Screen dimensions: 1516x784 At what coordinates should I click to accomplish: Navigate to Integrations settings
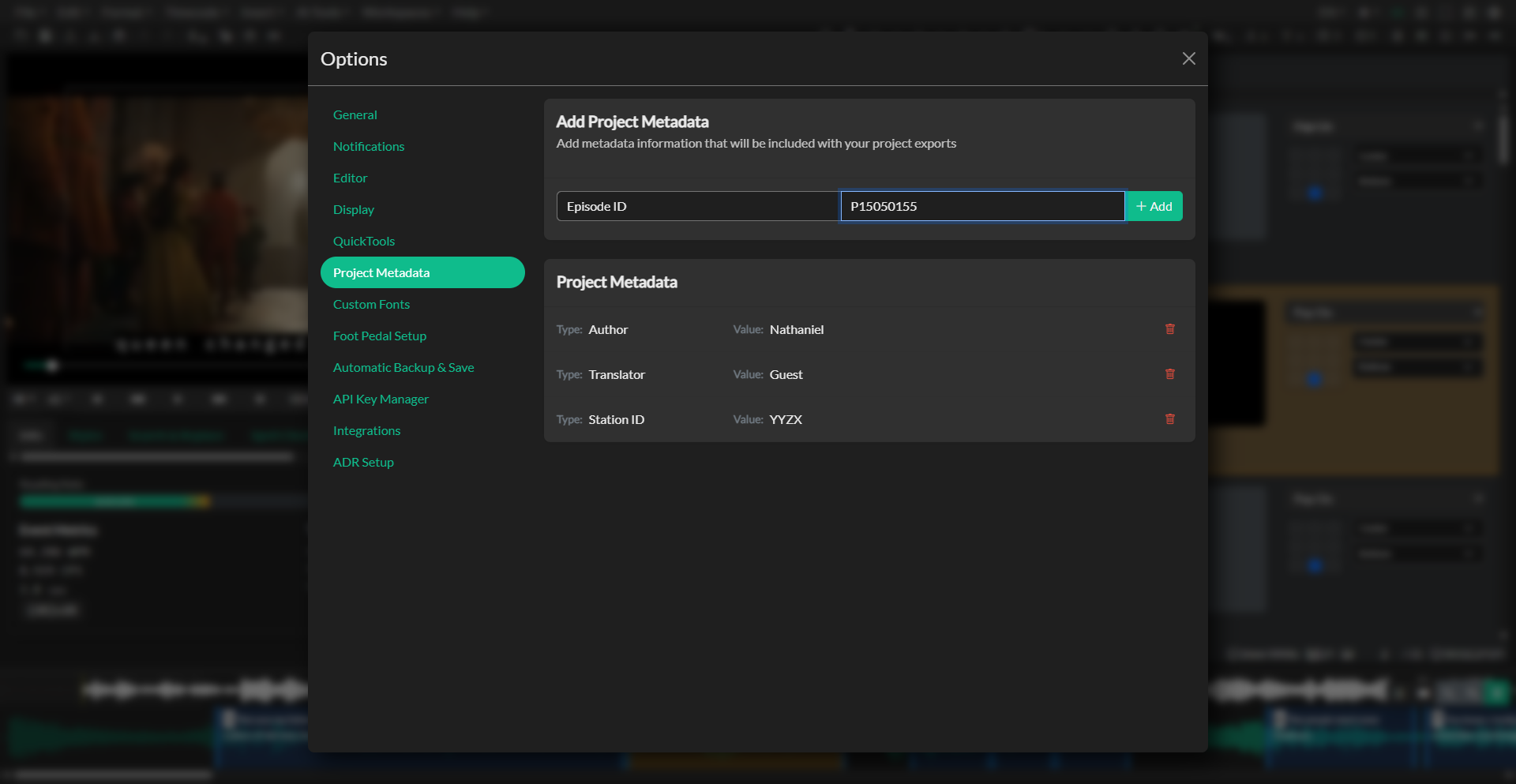click(x=366, y=431)
